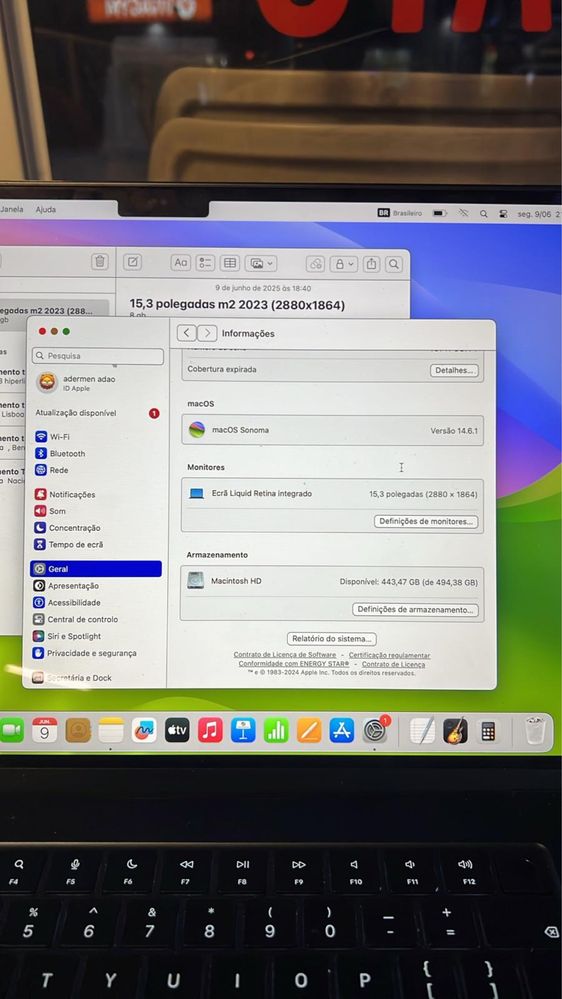The width and height of the screenshot is (562, 999).
Task: Open the Music app in Dock
Action: tap(210, 730)
